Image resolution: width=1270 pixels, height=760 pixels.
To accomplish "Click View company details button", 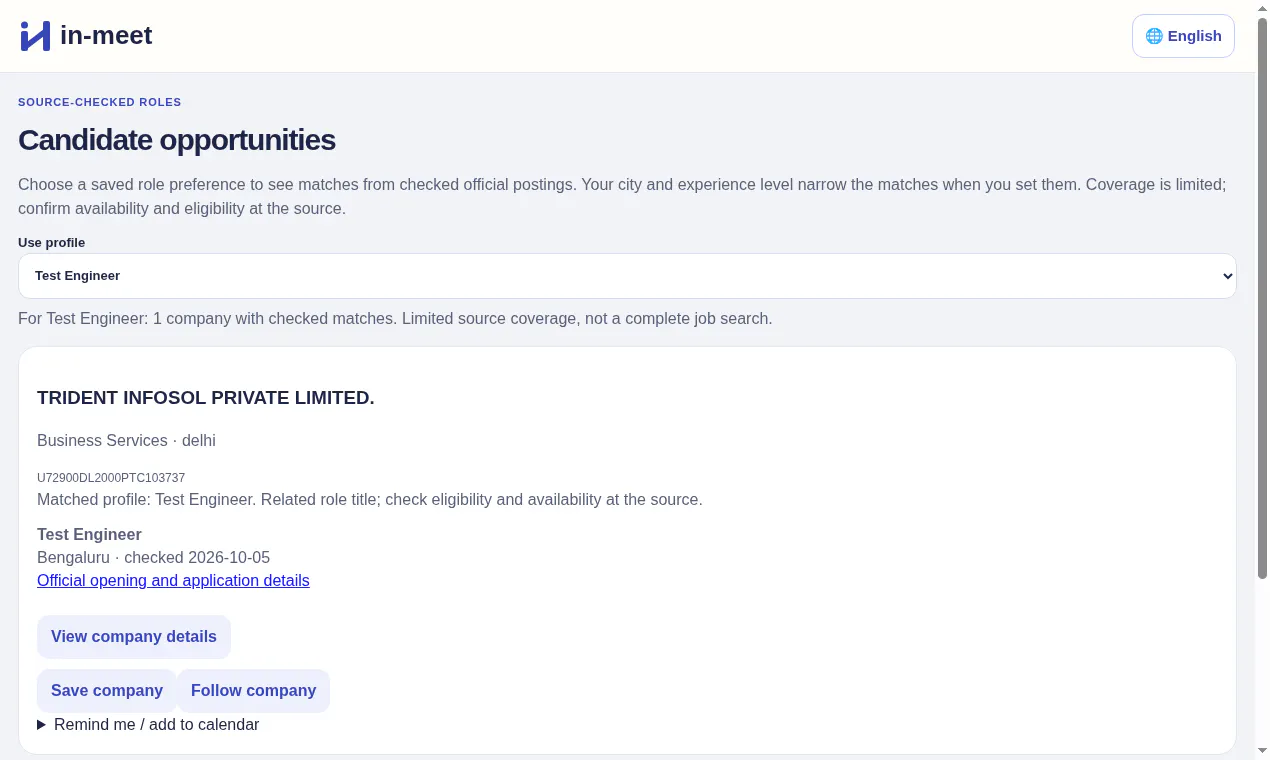I will coord(134,637).
